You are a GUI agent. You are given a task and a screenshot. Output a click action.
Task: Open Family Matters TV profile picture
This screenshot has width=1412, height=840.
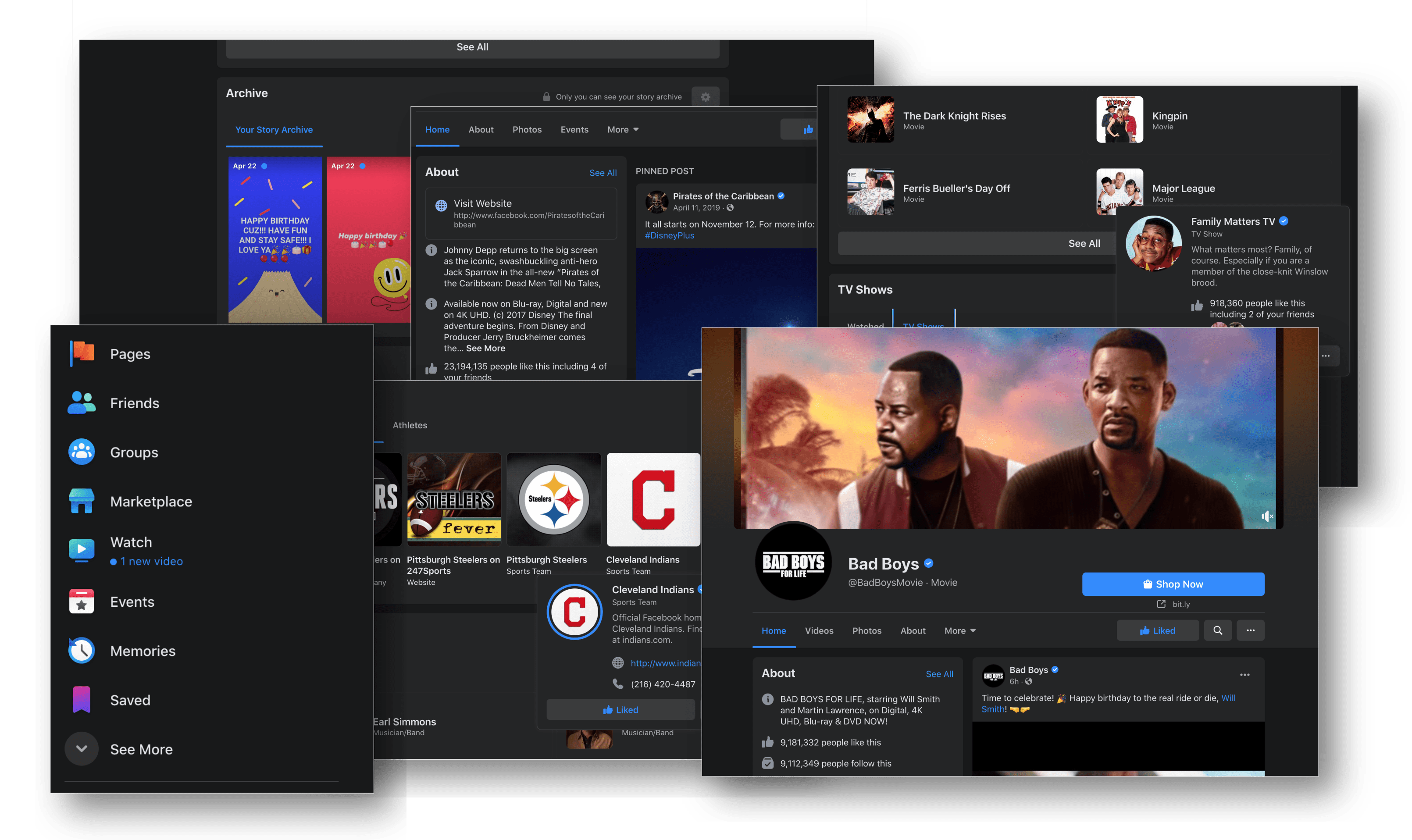(1153, 243)
